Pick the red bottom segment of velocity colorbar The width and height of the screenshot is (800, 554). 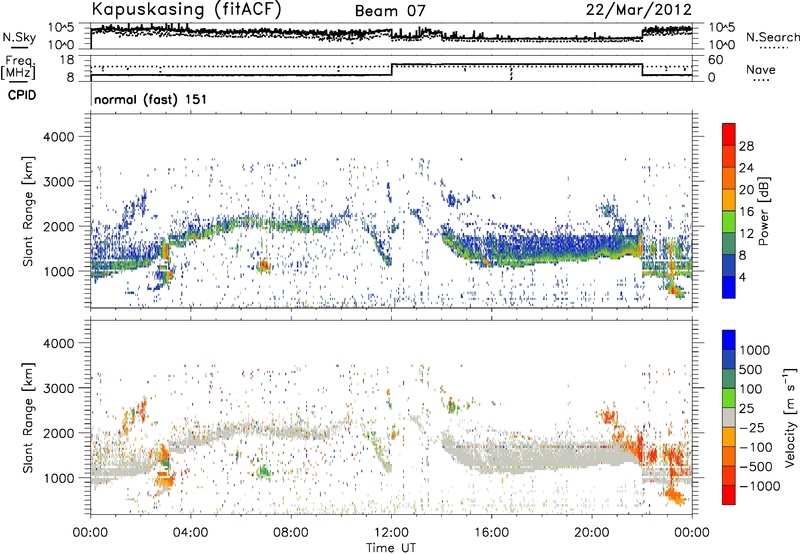pyautogui.click(x=729, y=495)
